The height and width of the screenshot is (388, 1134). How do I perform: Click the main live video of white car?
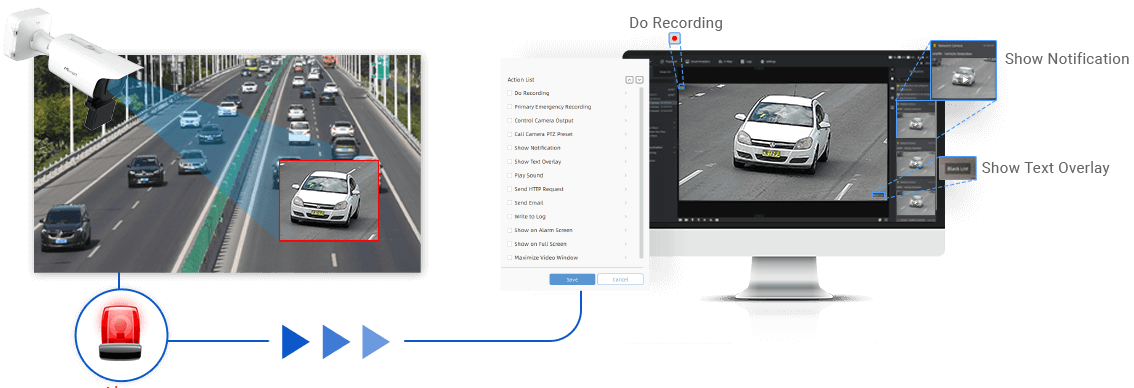(783, 142)
